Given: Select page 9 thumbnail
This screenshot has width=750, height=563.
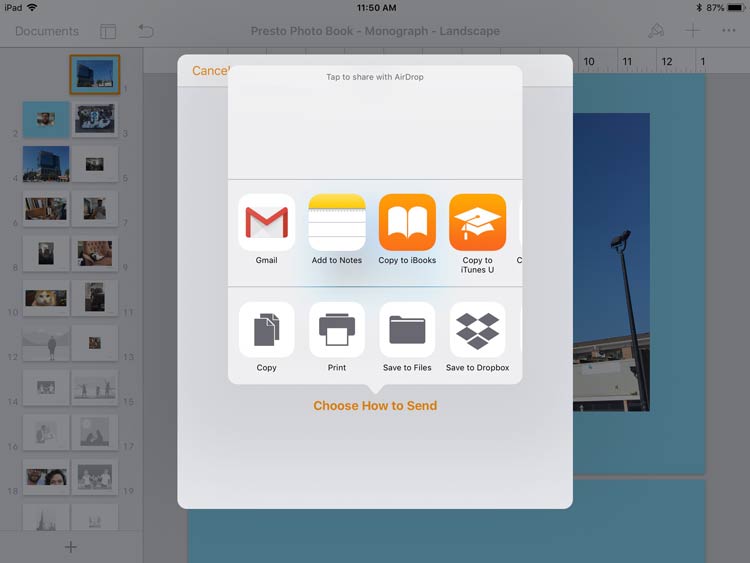Looking at the screenshot, I should tap(95, 254).
